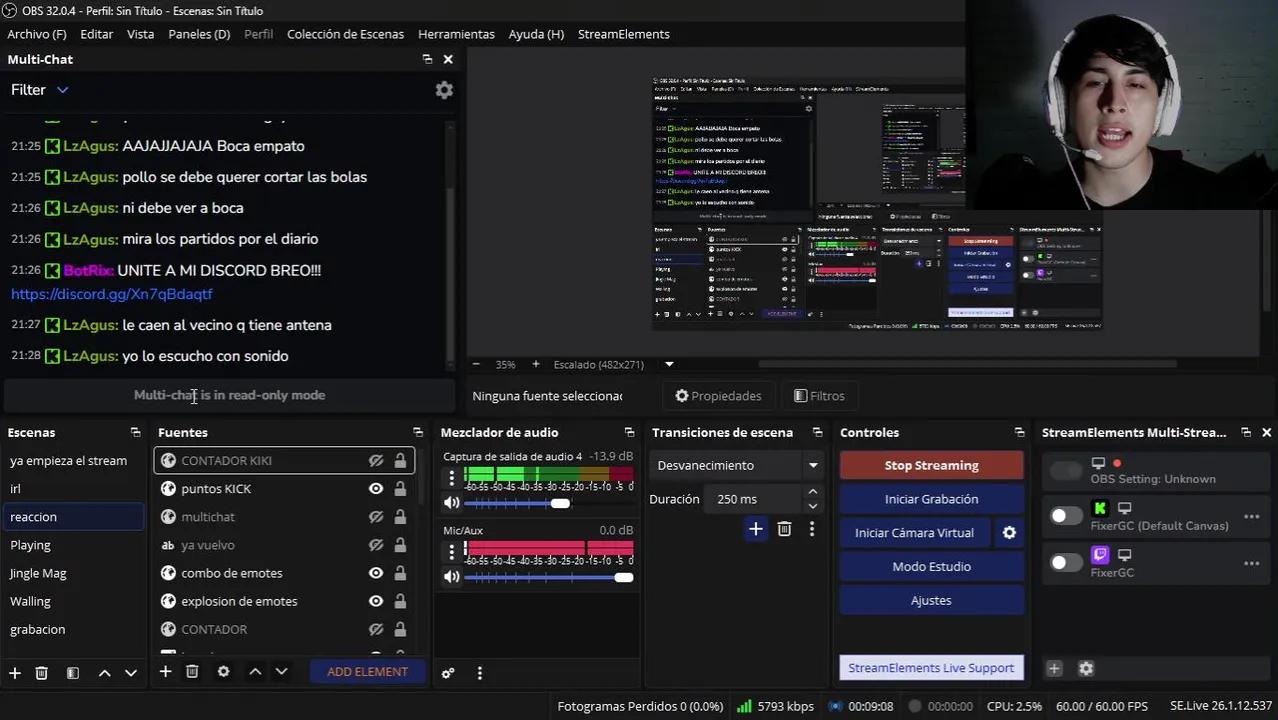
Task: Open Paneles (D) menu
Action: coord(199,34)
